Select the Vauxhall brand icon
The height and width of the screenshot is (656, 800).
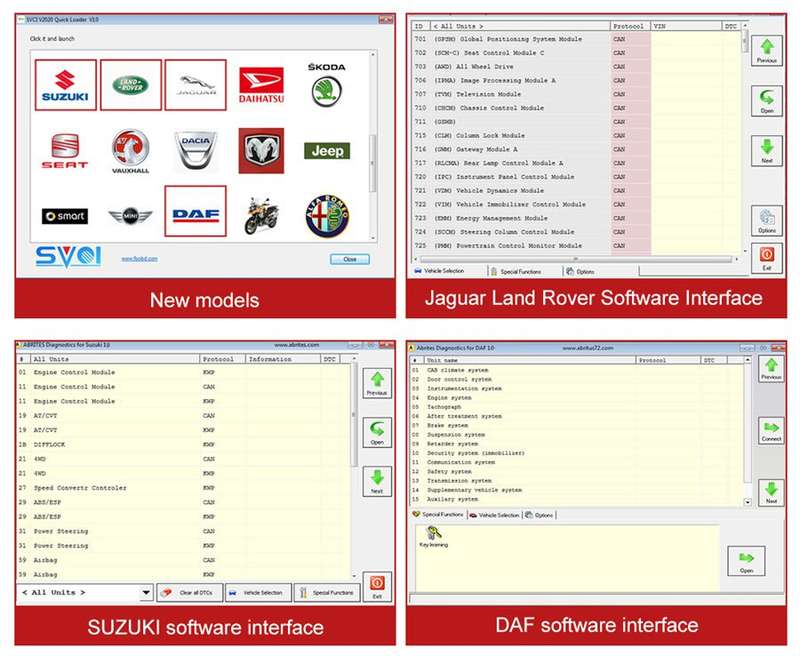(x=131, y=151)
